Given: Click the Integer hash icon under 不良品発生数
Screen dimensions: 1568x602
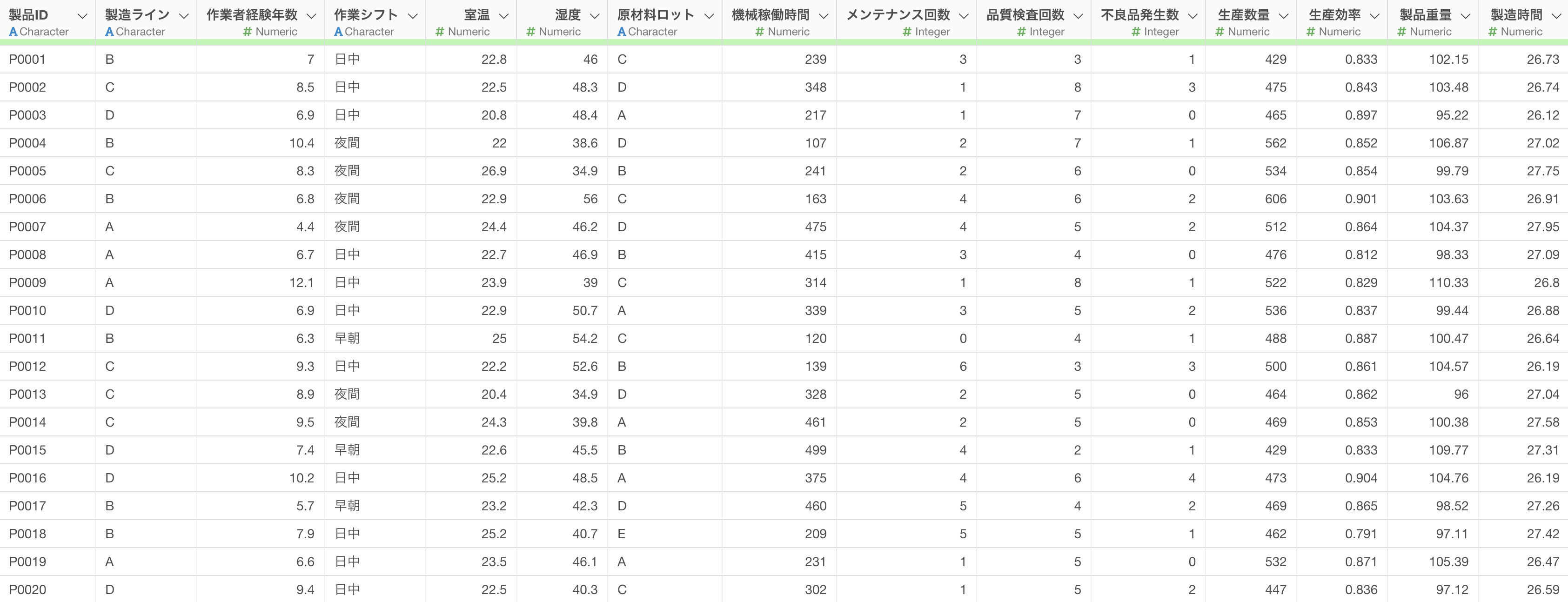Looking at the screenshot, I should point(1136,32).
